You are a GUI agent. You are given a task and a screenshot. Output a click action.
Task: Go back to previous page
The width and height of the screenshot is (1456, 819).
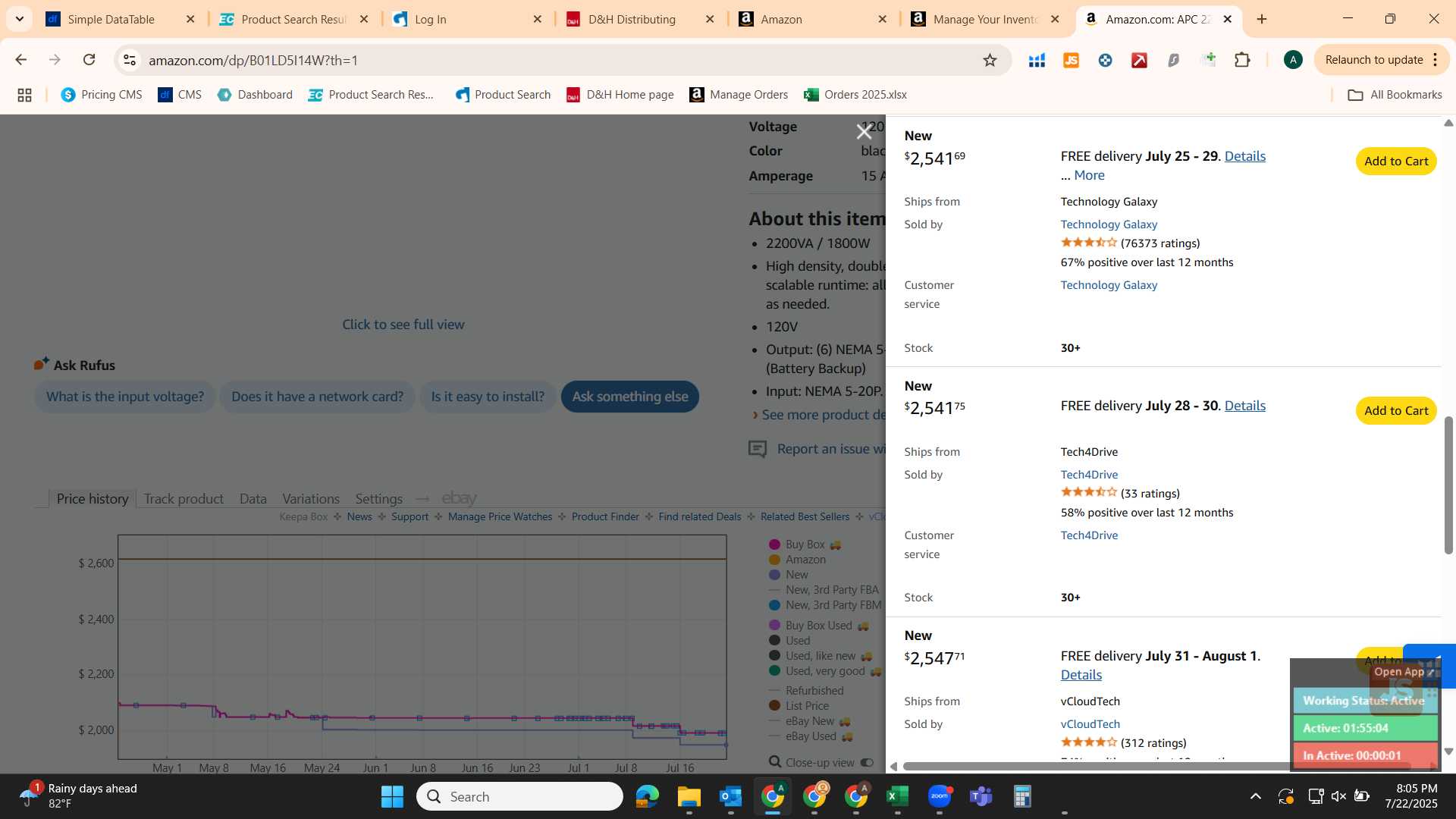20,60
